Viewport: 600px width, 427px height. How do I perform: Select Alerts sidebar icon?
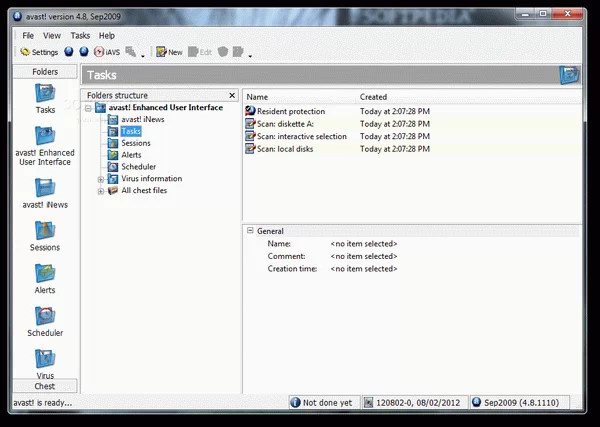click(45, 279)
